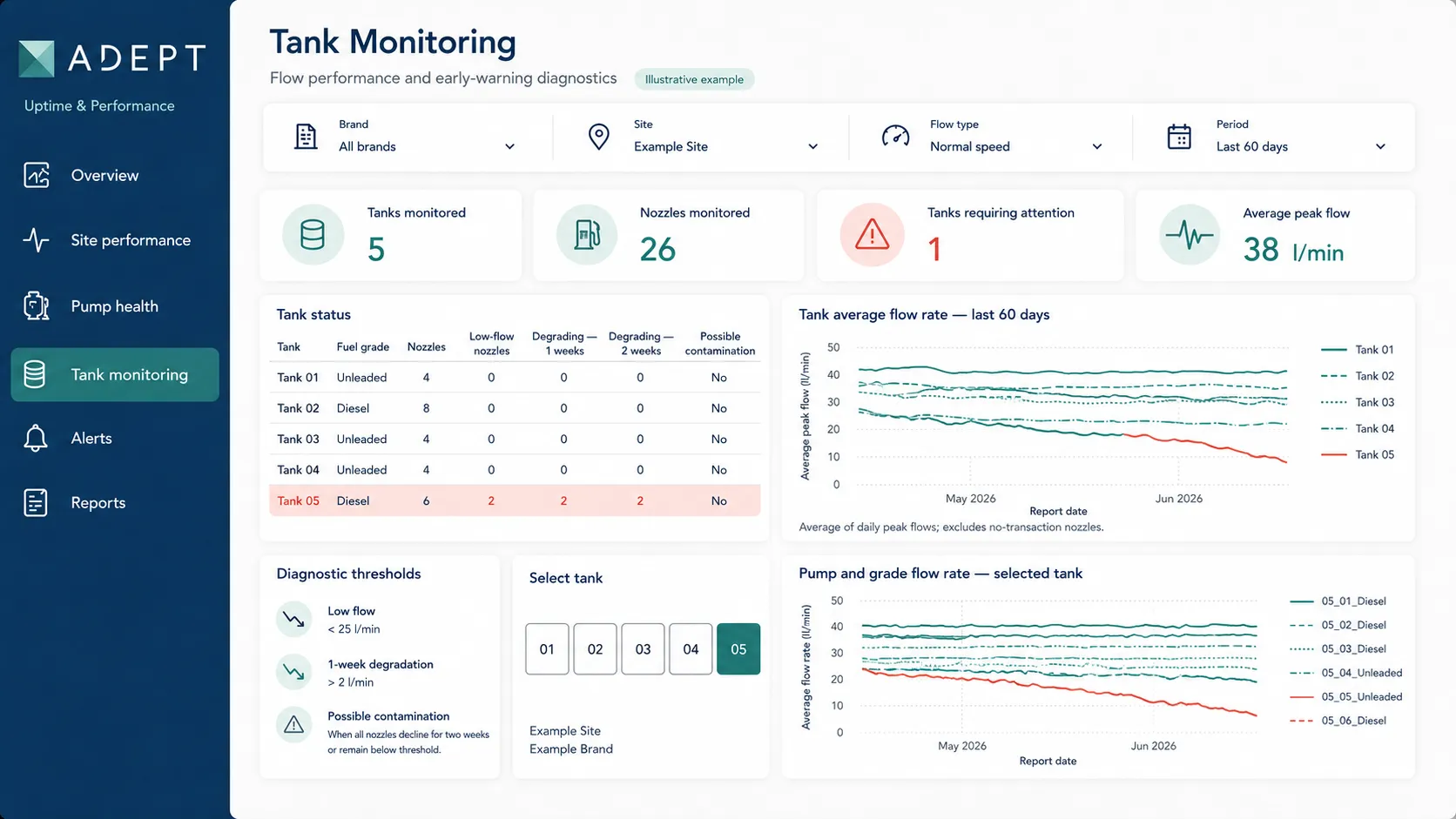
Task: Click the Tanks monitored cylinder icon
Action: (x=313, y=235)
